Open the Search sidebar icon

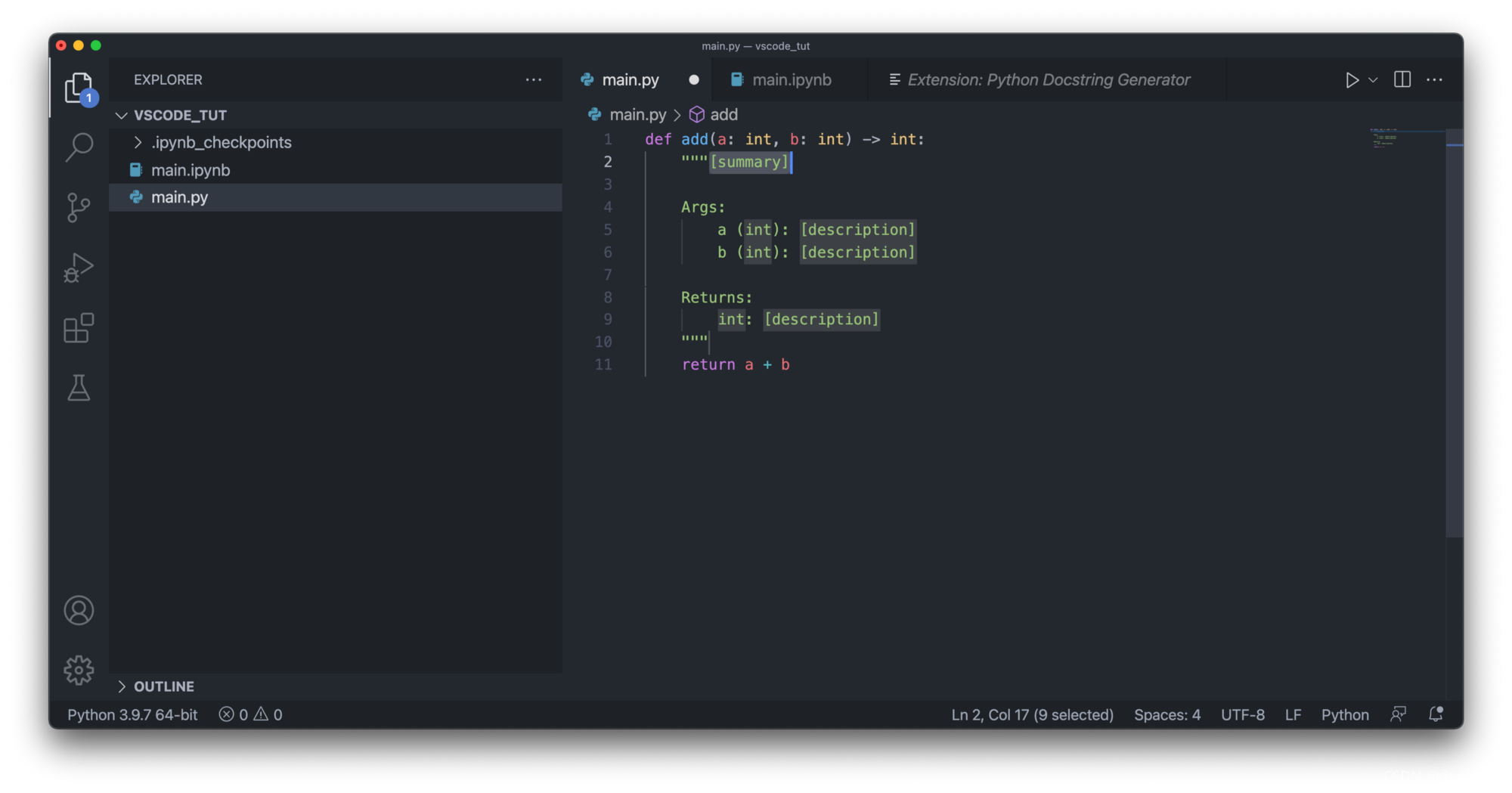point(79,147)
